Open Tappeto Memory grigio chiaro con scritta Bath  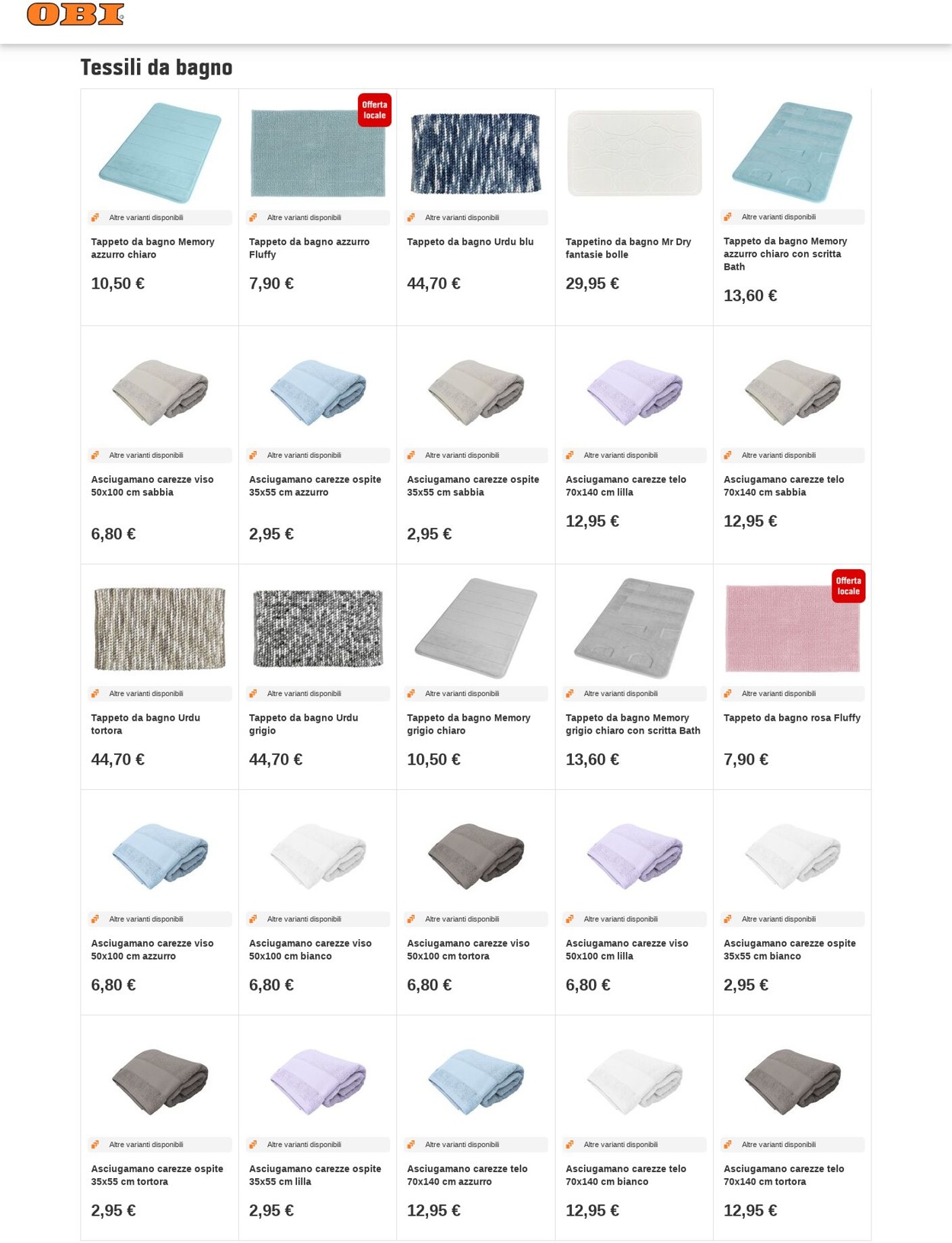633,724
